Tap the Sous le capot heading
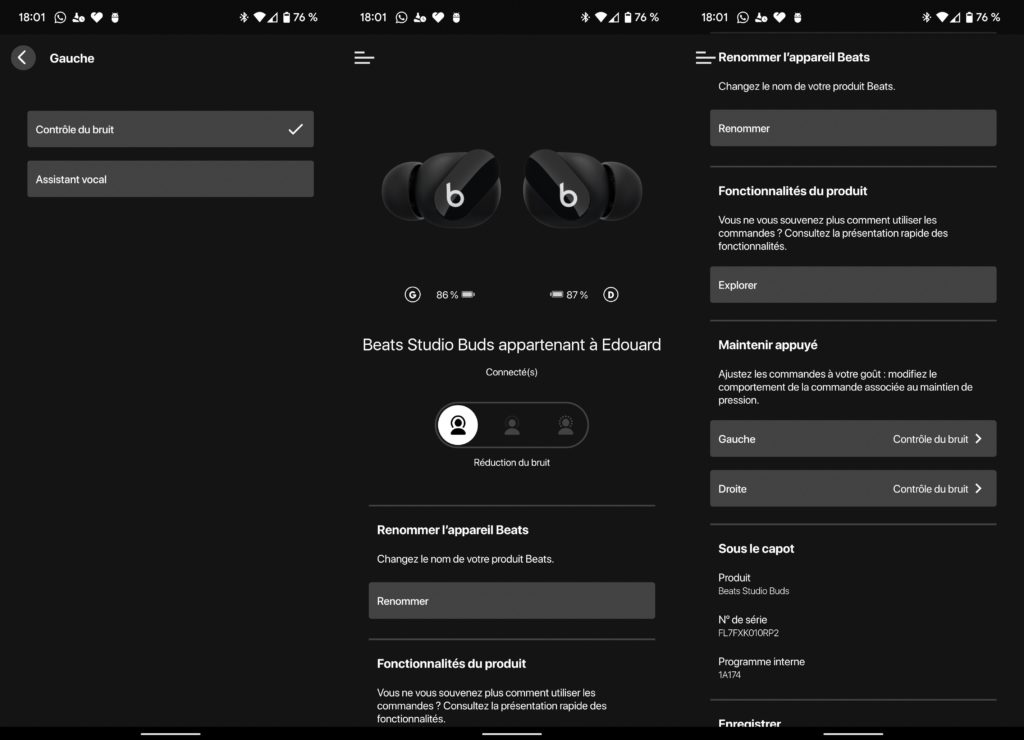This screenshot has width=1024, height=740. pyautogui.click(x=756, y=549)
